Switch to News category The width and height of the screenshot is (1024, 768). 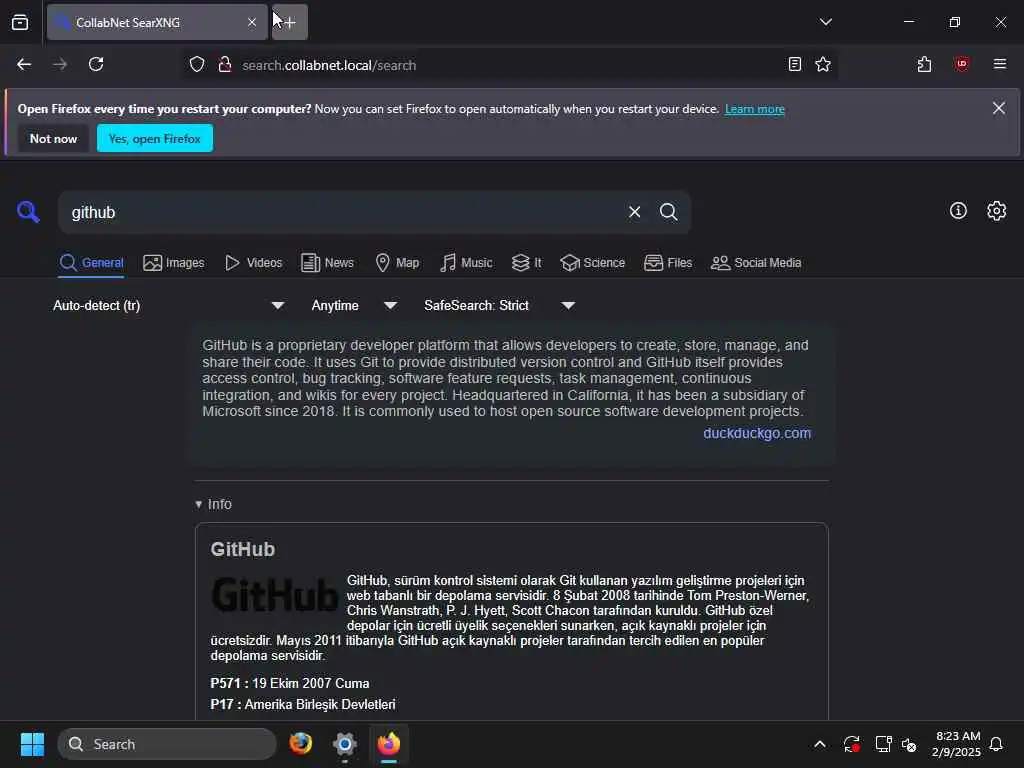(x=327, y=263)
